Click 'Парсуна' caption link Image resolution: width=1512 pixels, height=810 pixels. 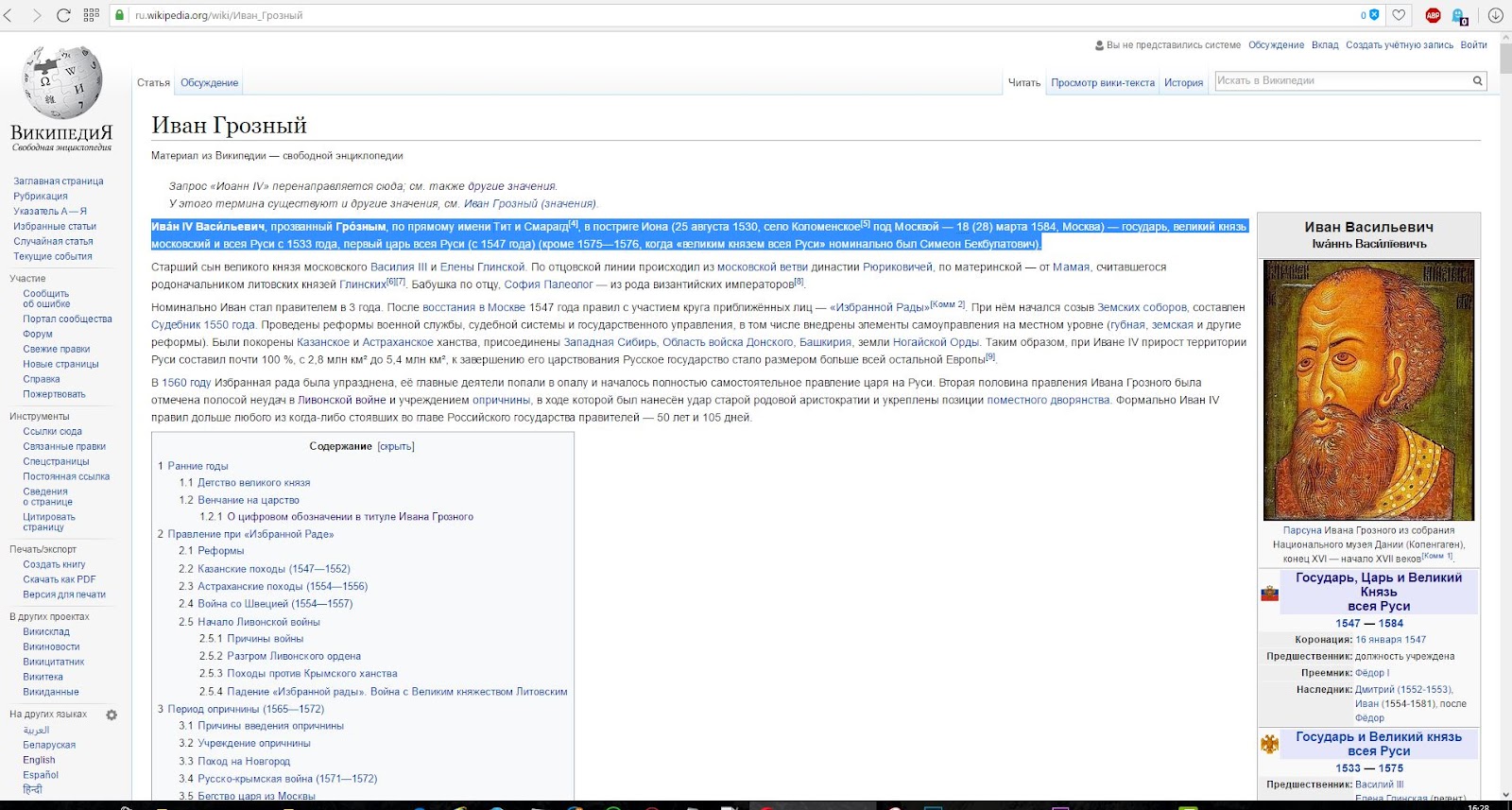point(1302,531)
